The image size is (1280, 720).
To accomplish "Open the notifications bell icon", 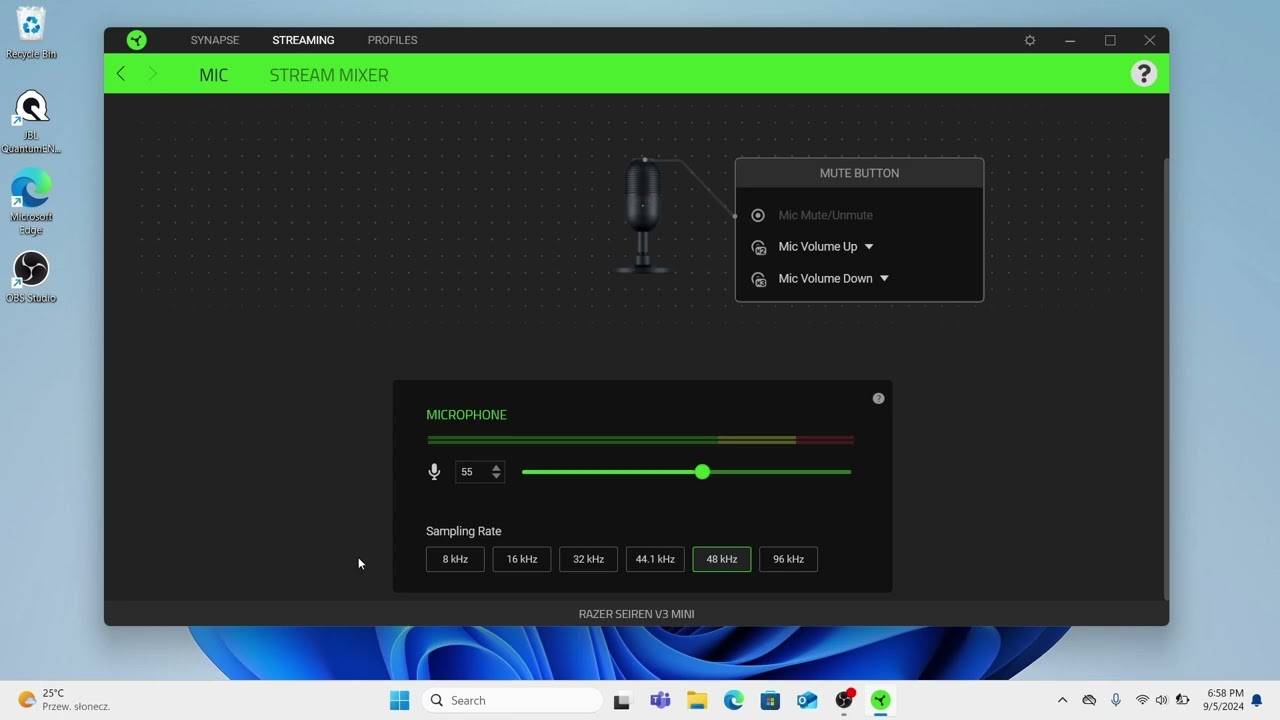I will (x=1257, y=700).
